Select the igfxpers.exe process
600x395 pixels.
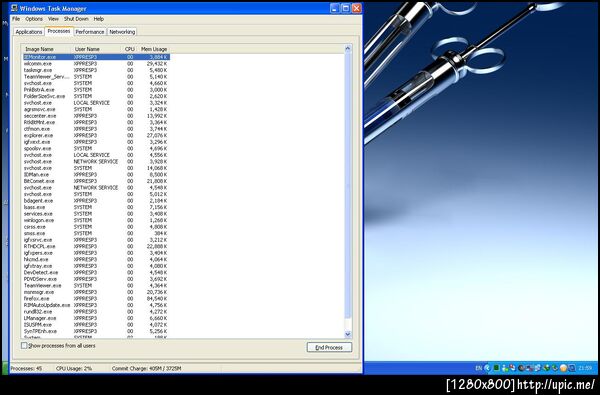click(x=96, y=253)
